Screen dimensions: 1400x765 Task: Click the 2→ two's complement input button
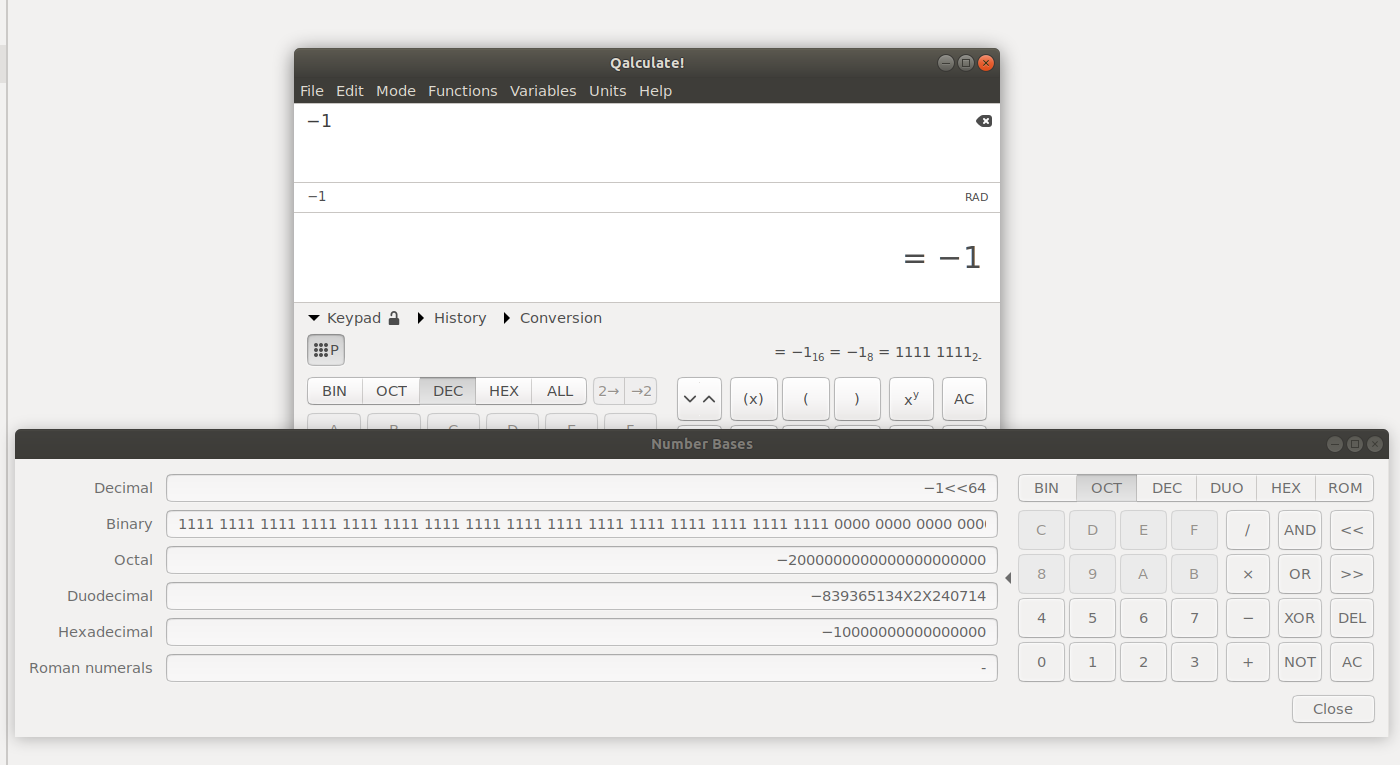click(x=609, y=391)
